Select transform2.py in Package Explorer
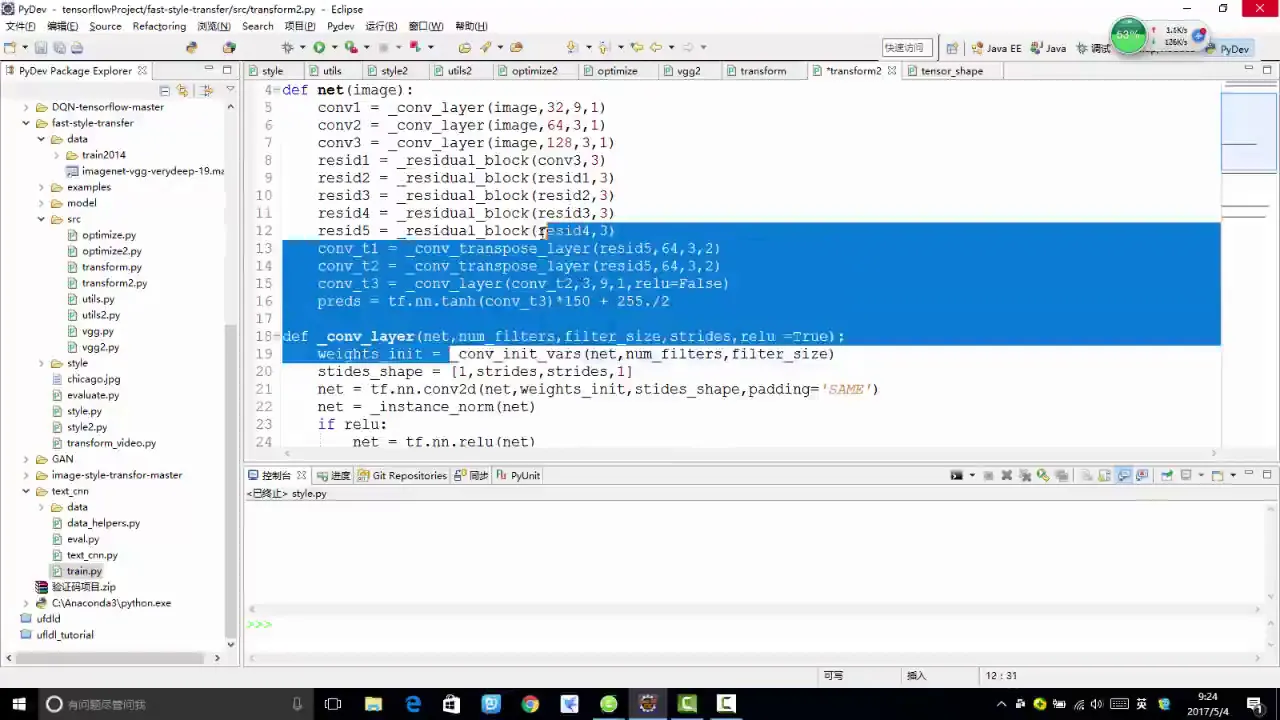The width and height of the screenshot is (1280, 720). point(114,283)
